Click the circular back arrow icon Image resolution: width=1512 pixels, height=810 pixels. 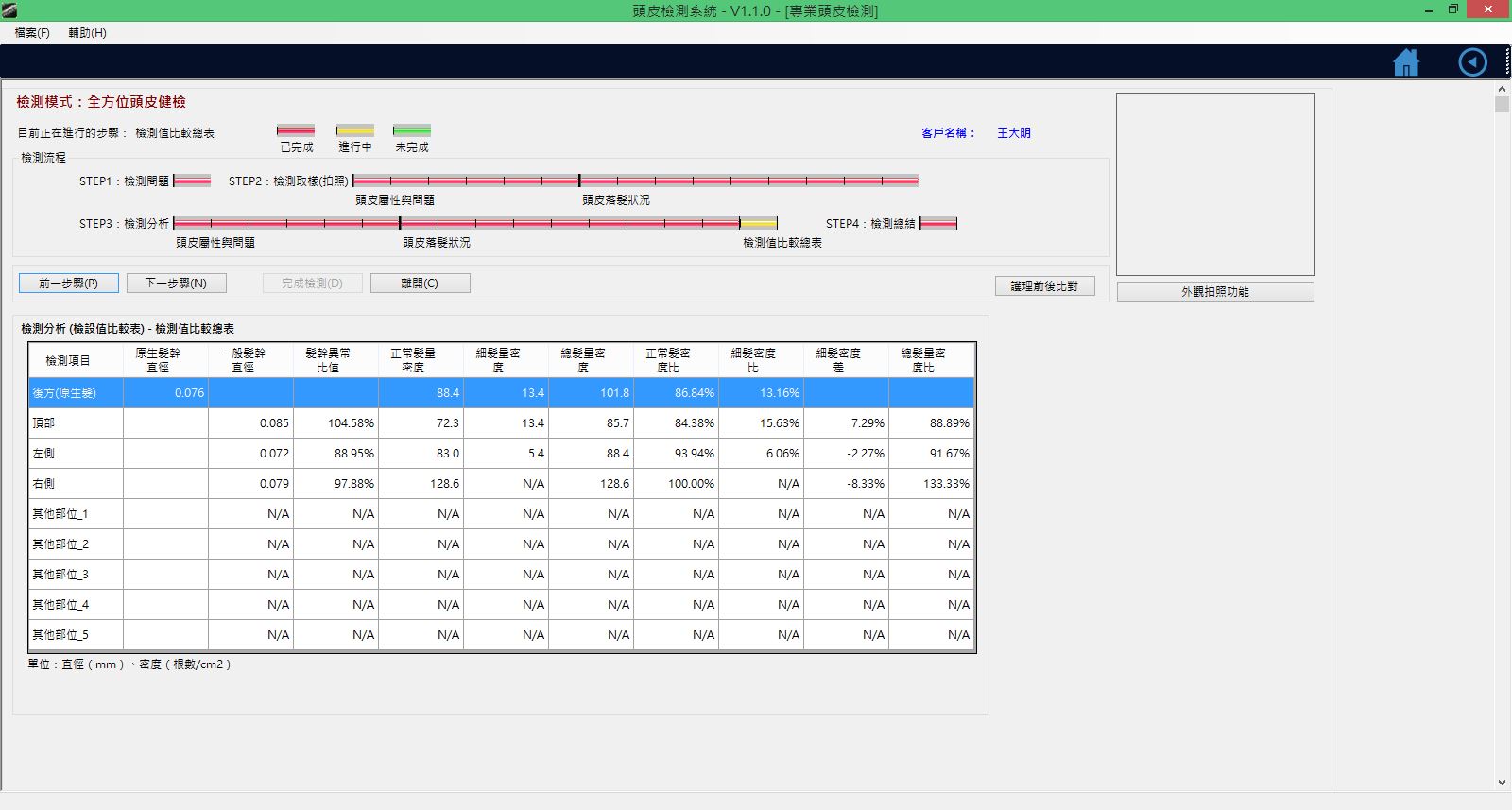[x=1472, y=62]
